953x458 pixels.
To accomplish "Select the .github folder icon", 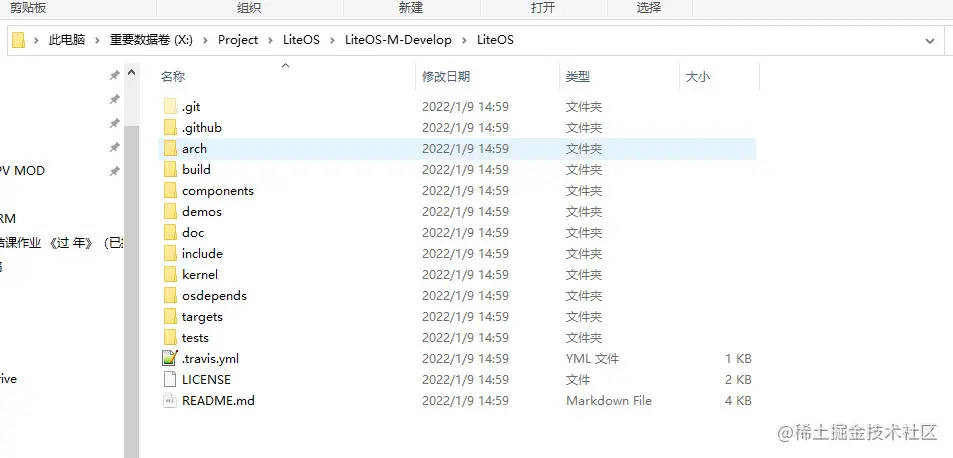I will 170,128.
